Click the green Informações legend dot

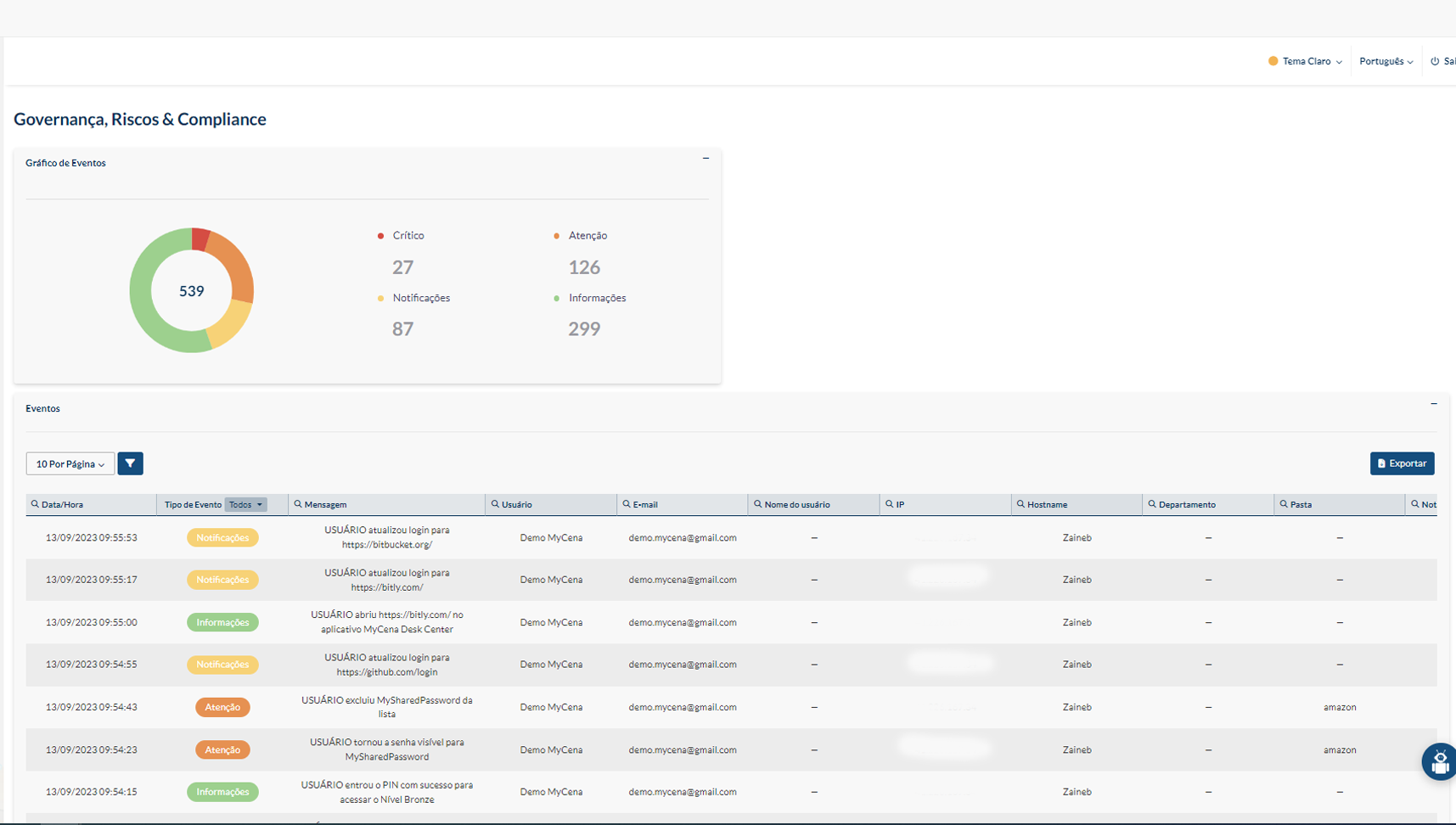tap(556, 298)
